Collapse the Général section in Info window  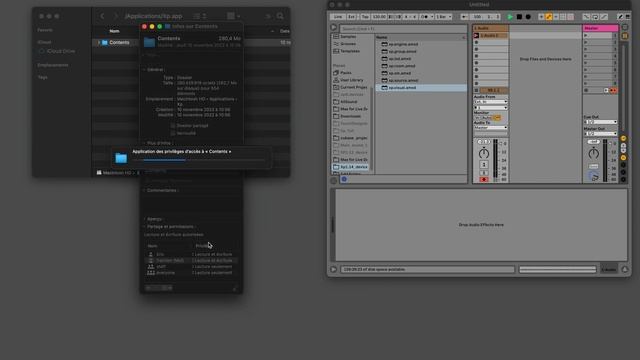(144, 70)
